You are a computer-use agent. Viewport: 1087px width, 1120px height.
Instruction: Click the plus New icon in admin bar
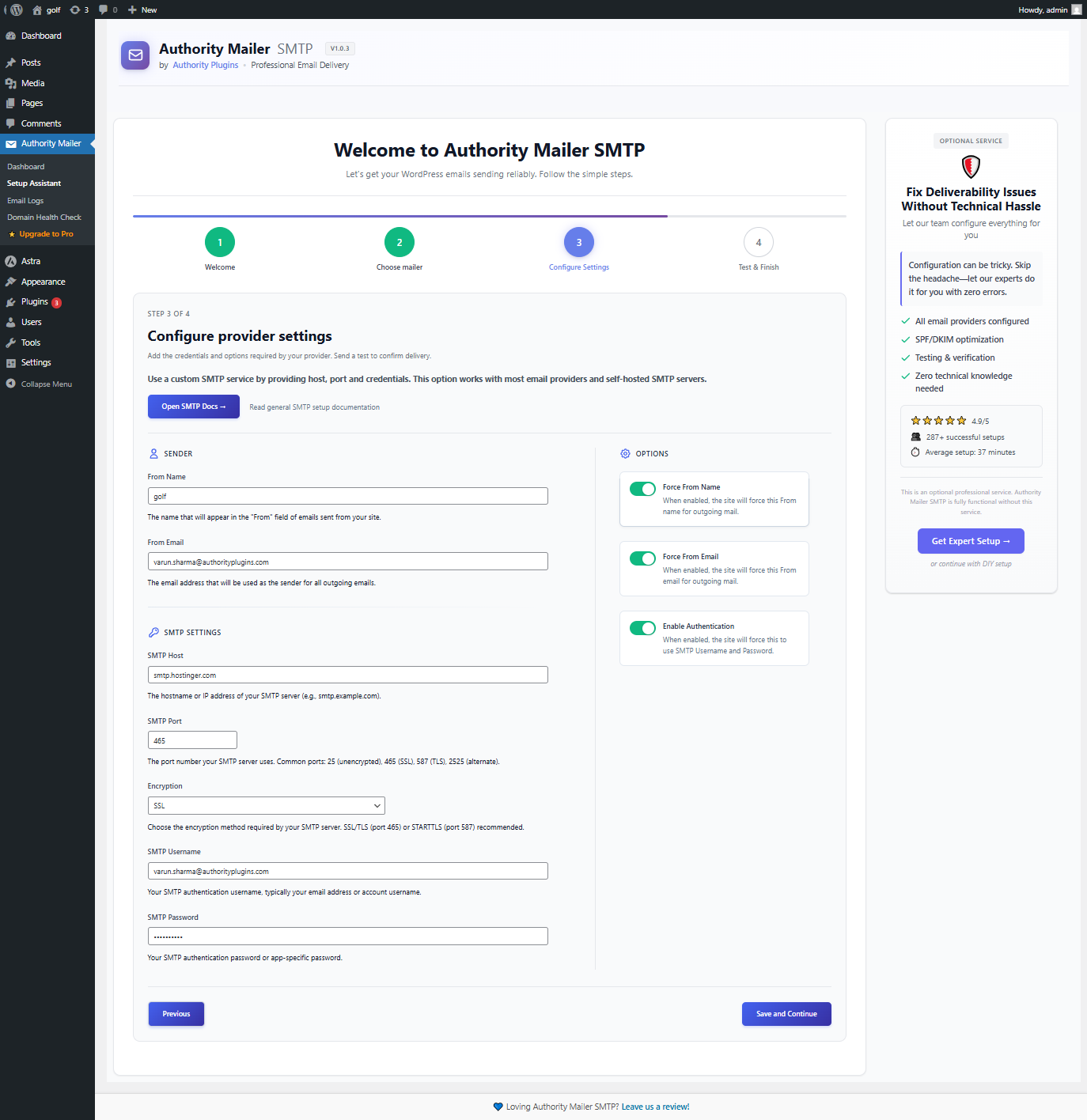coord(132,9)
